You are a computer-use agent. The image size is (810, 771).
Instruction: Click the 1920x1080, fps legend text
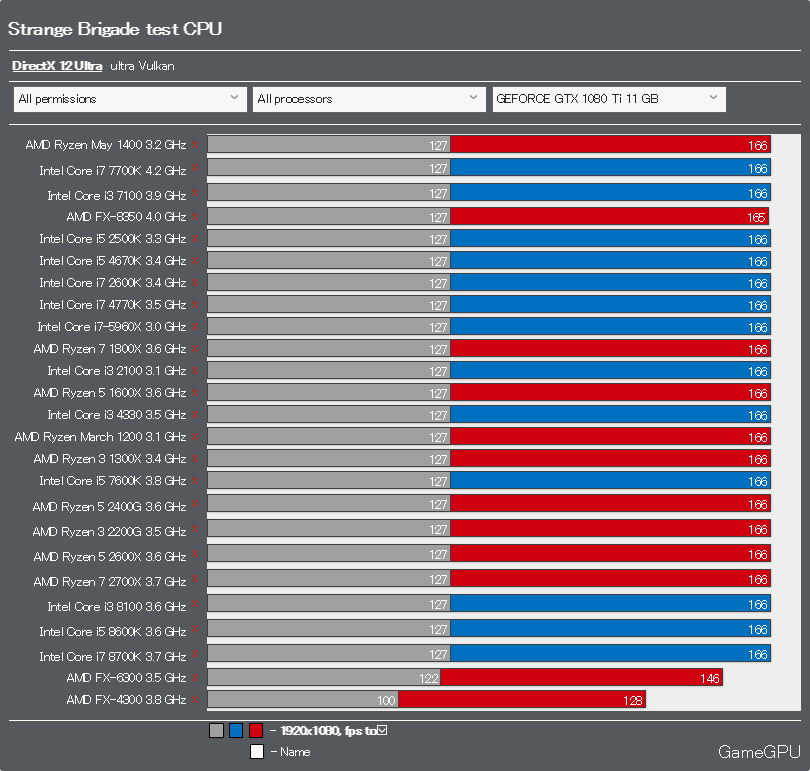click(329, 730)
